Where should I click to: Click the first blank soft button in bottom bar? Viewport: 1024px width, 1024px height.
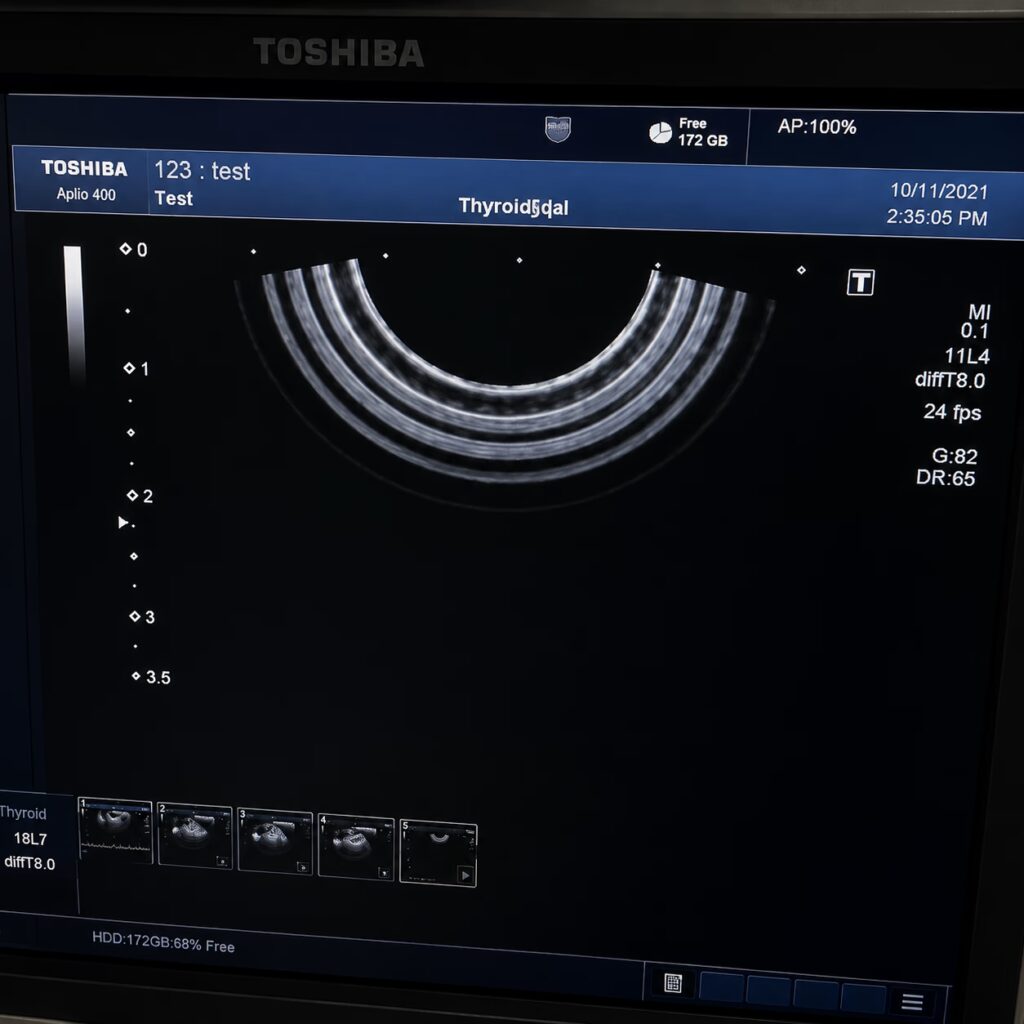click(722, 987)
